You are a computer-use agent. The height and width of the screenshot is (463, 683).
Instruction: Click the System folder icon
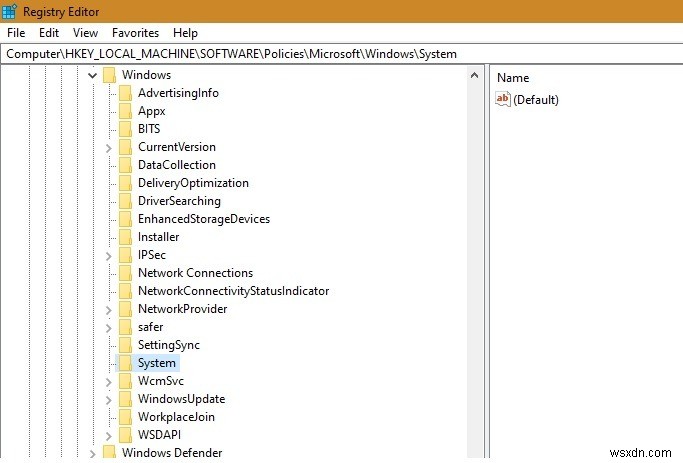tap(125, 363)
